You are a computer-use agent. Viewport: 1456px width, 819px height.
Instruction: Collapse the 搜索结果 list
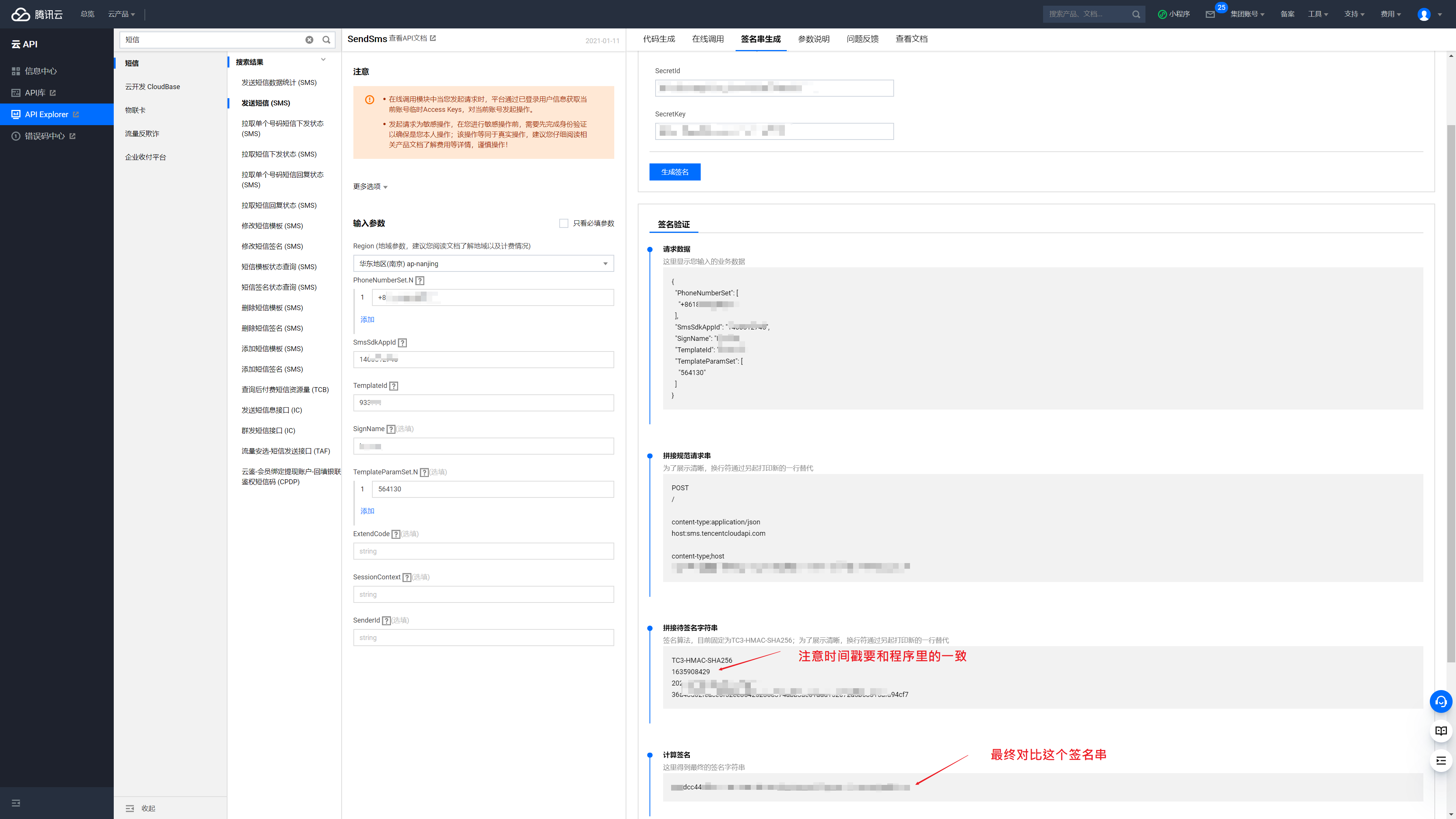pyautogui.click(x=323, y=60)
